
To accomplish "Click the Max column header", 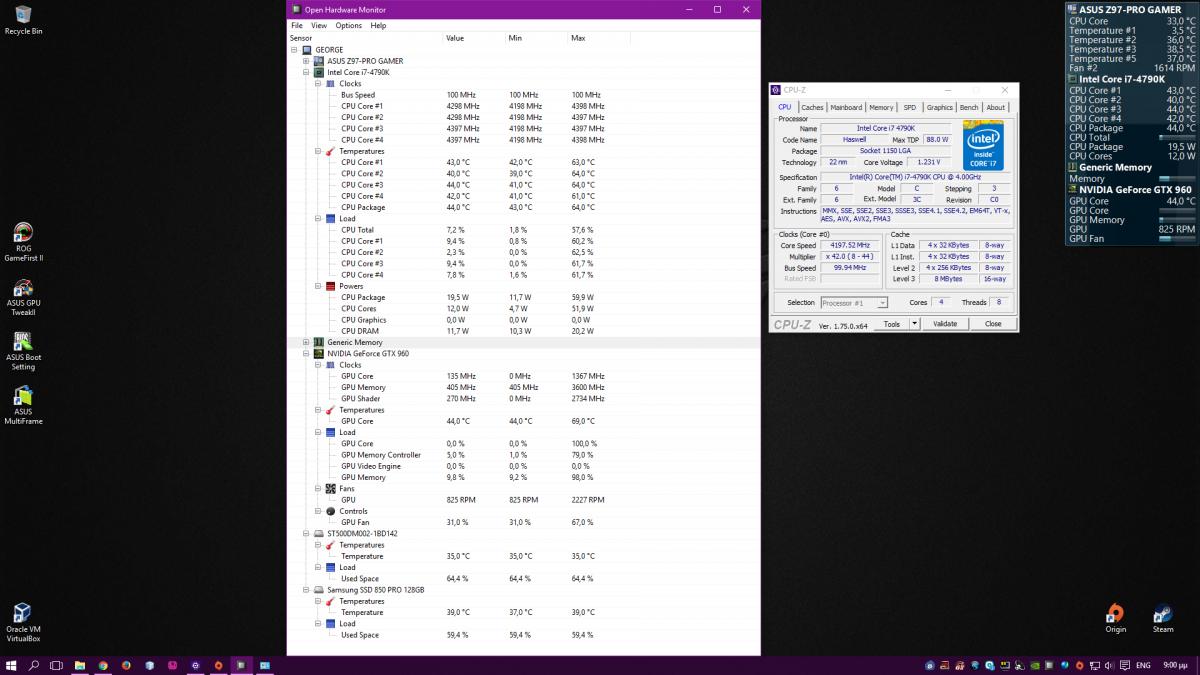I will coord(599,38).
